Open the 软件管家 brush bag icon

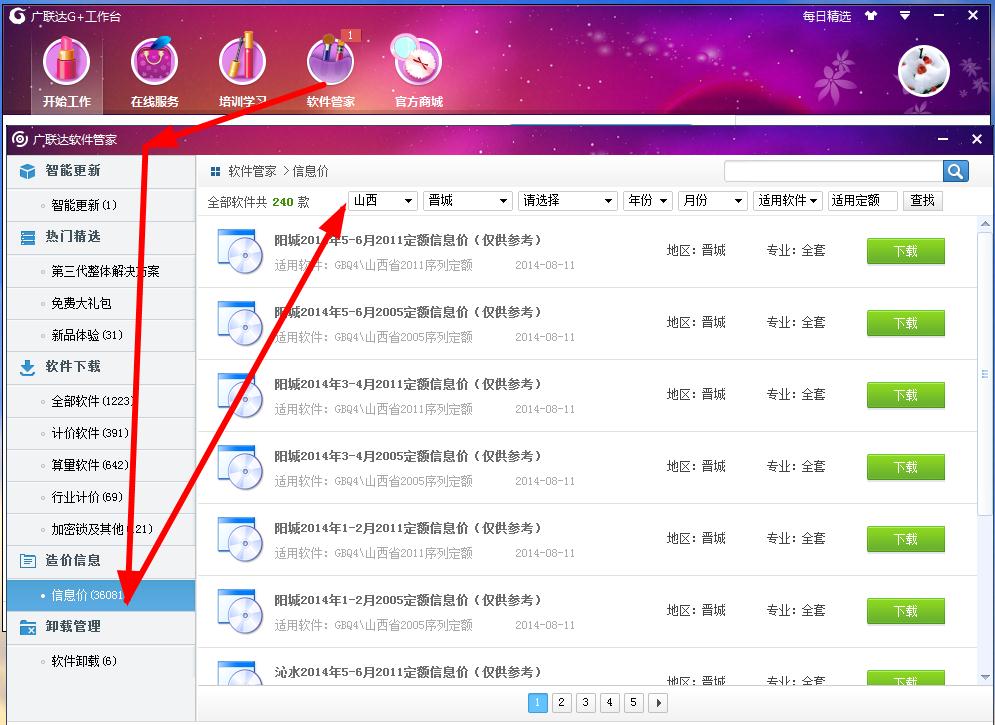[330, 62]
